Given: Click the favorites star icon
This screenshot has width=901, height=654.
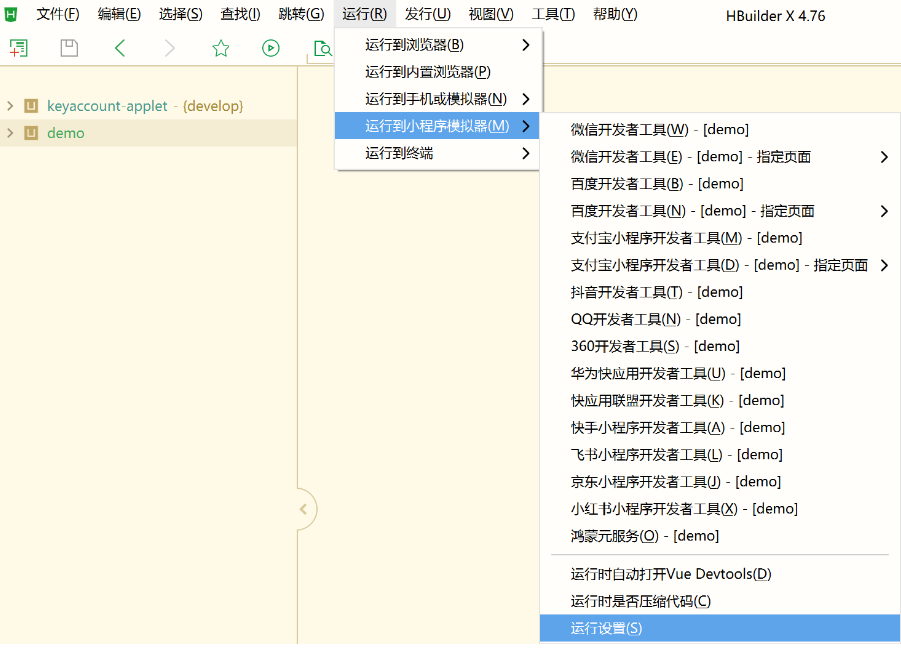Looking at the screenshot, I should pos(220,47).
